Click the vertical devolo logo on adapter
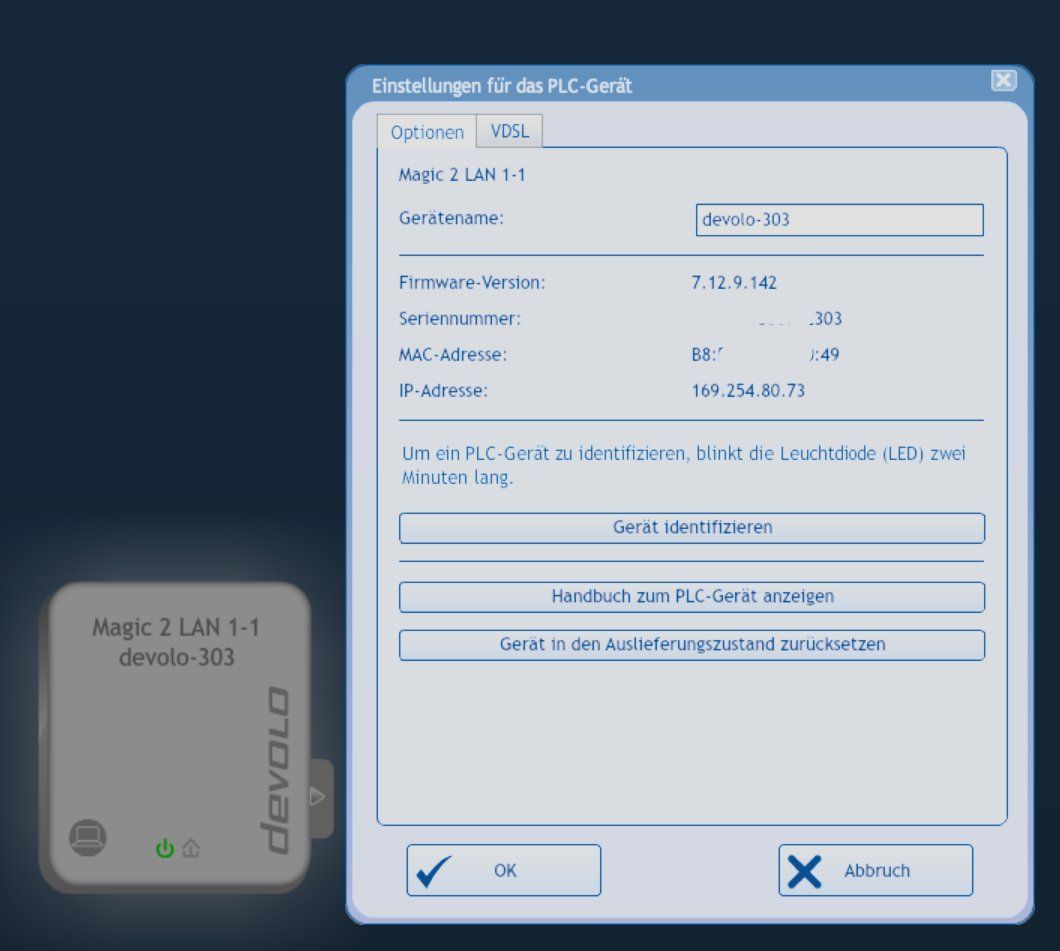Viewport: 1060px width, 951px height. tap(275, 771)
